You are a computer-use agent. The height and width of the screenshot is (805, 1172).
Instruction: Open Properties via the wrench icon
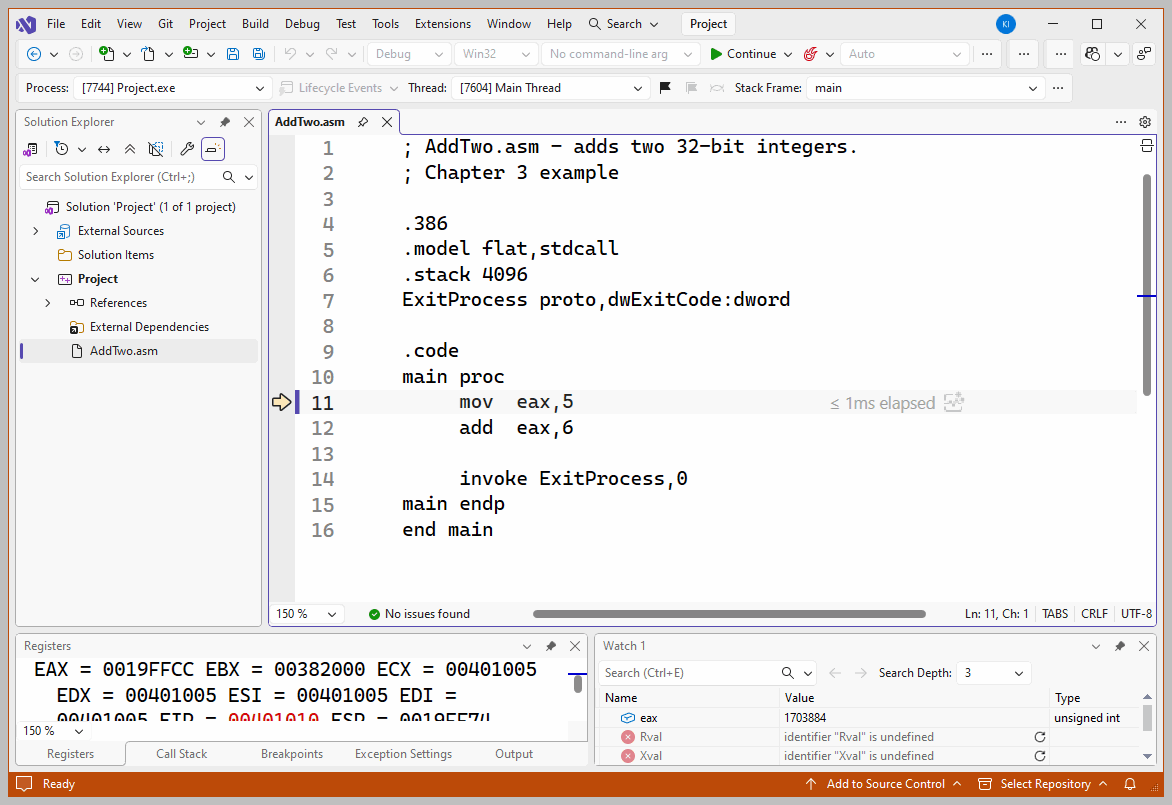coord(187,149)
